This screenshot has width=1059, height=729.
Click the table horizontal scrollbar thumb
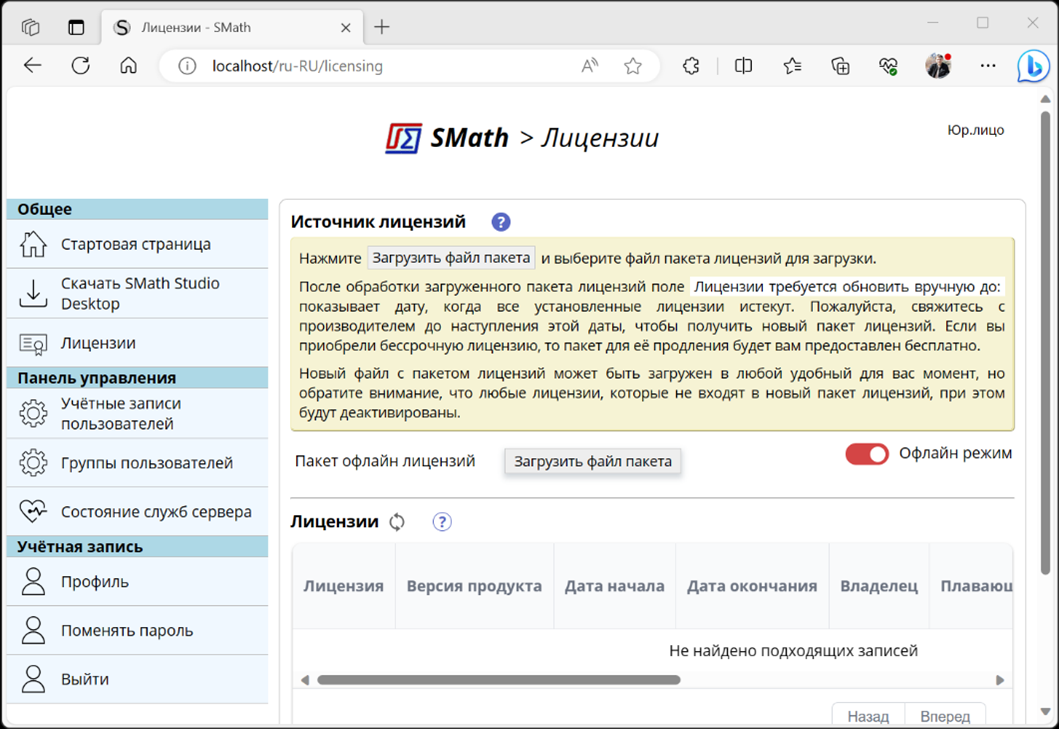coord(498,680)
